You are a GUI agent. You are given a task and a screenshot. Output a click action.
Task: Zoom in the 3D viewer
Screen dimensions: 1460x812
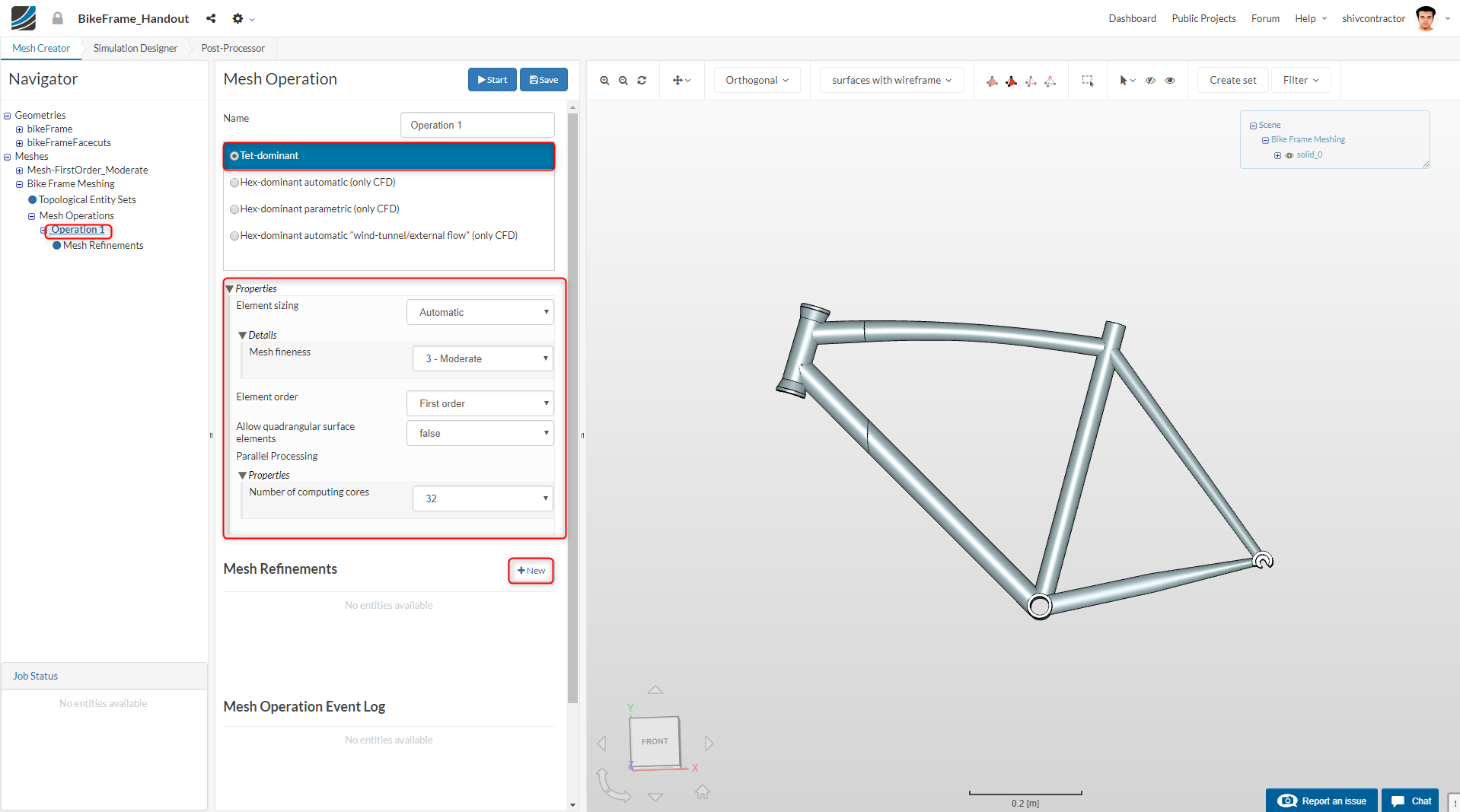(x=604, y=80)
